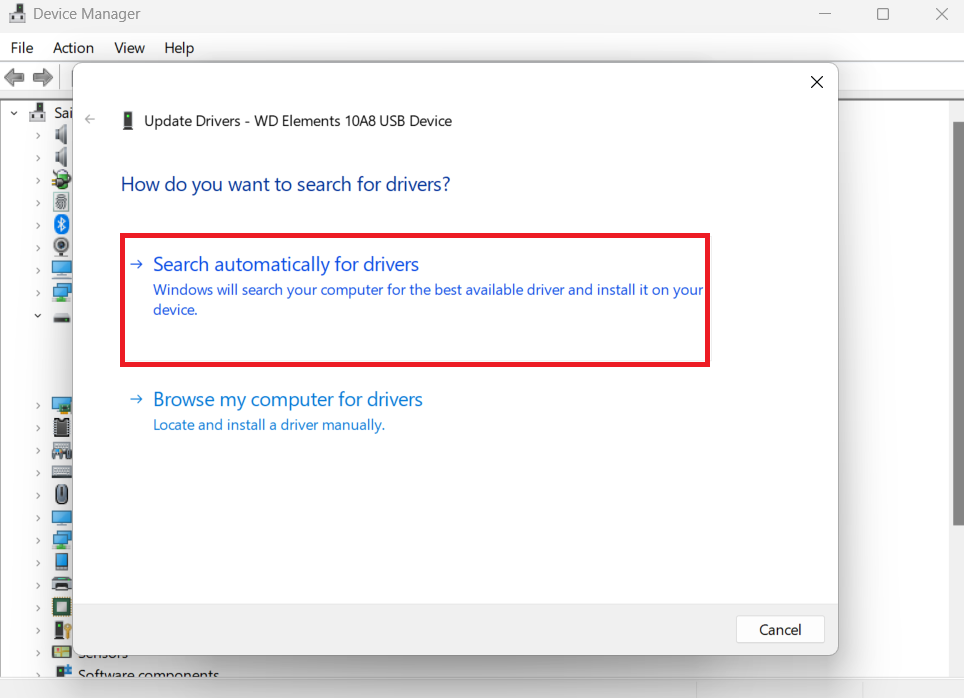The width and height of the screenshot is (964, 698).
Task: Select the Print queues printer icon
Action: pyautogui.click(x=61, y=584)
